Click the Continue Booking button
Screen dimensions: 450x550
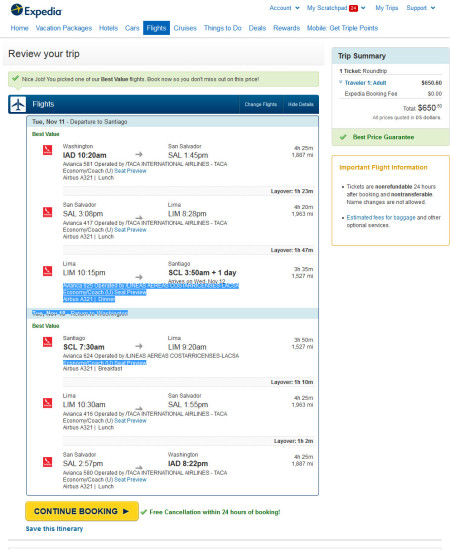(82, 511)
